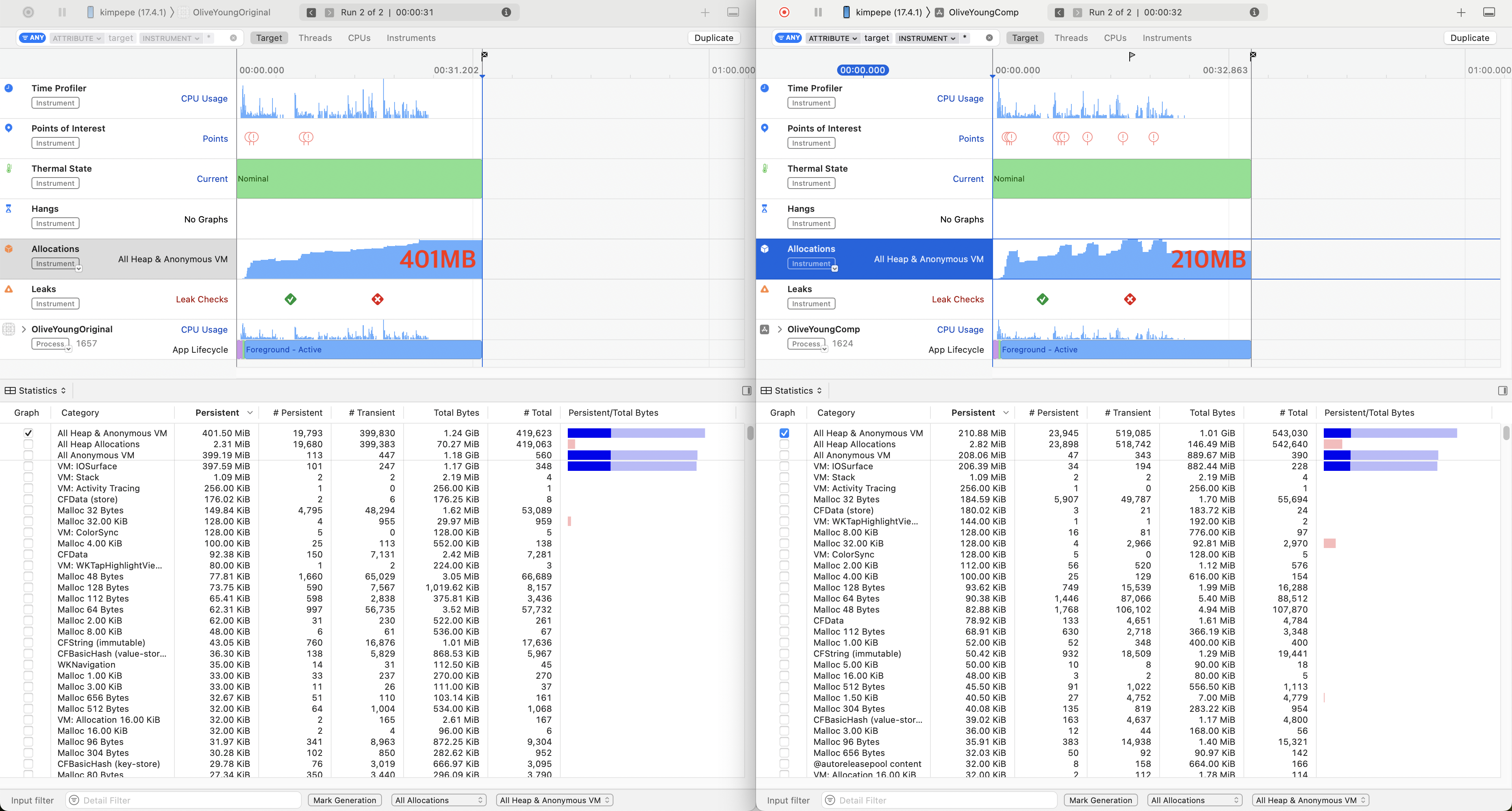
Task: Uncheck All Heap & Anonymous VM graph on right
Action: 784,433
